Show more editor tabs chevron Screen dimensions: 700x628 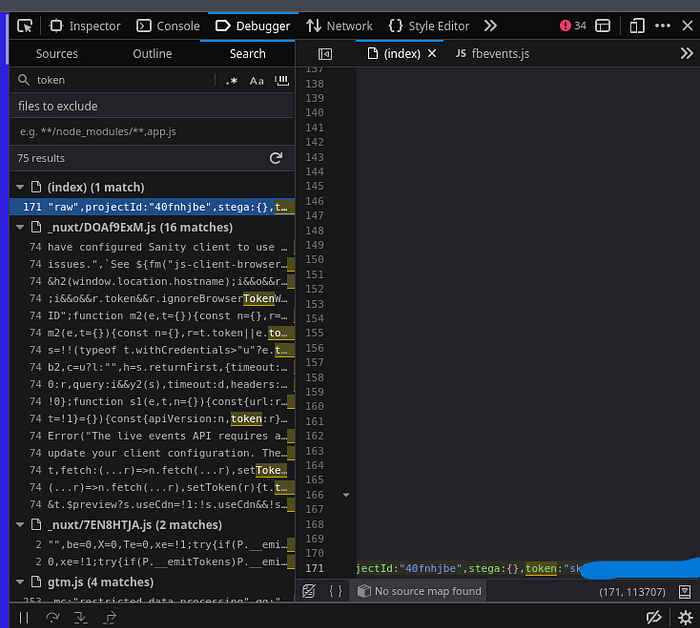[687, 54]
